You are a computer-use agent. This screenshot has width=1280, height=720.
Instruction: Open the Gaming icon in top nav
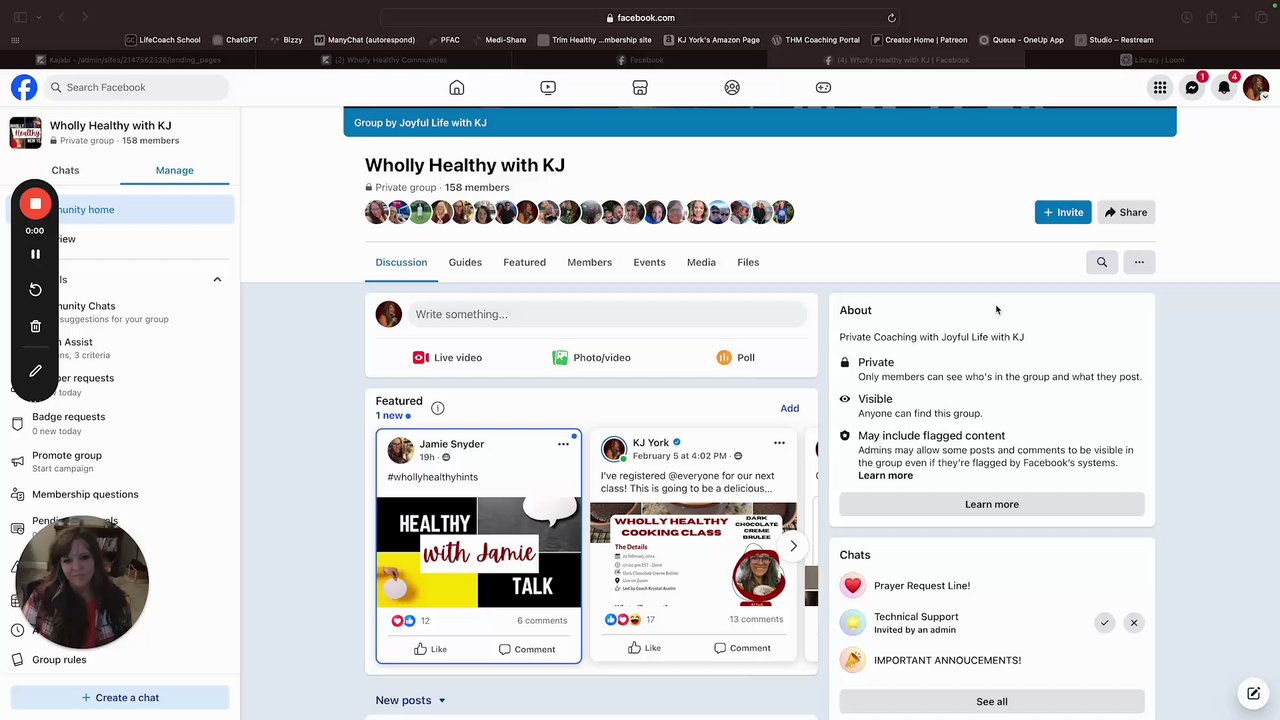pyautogui.click(x=823, y=87)
